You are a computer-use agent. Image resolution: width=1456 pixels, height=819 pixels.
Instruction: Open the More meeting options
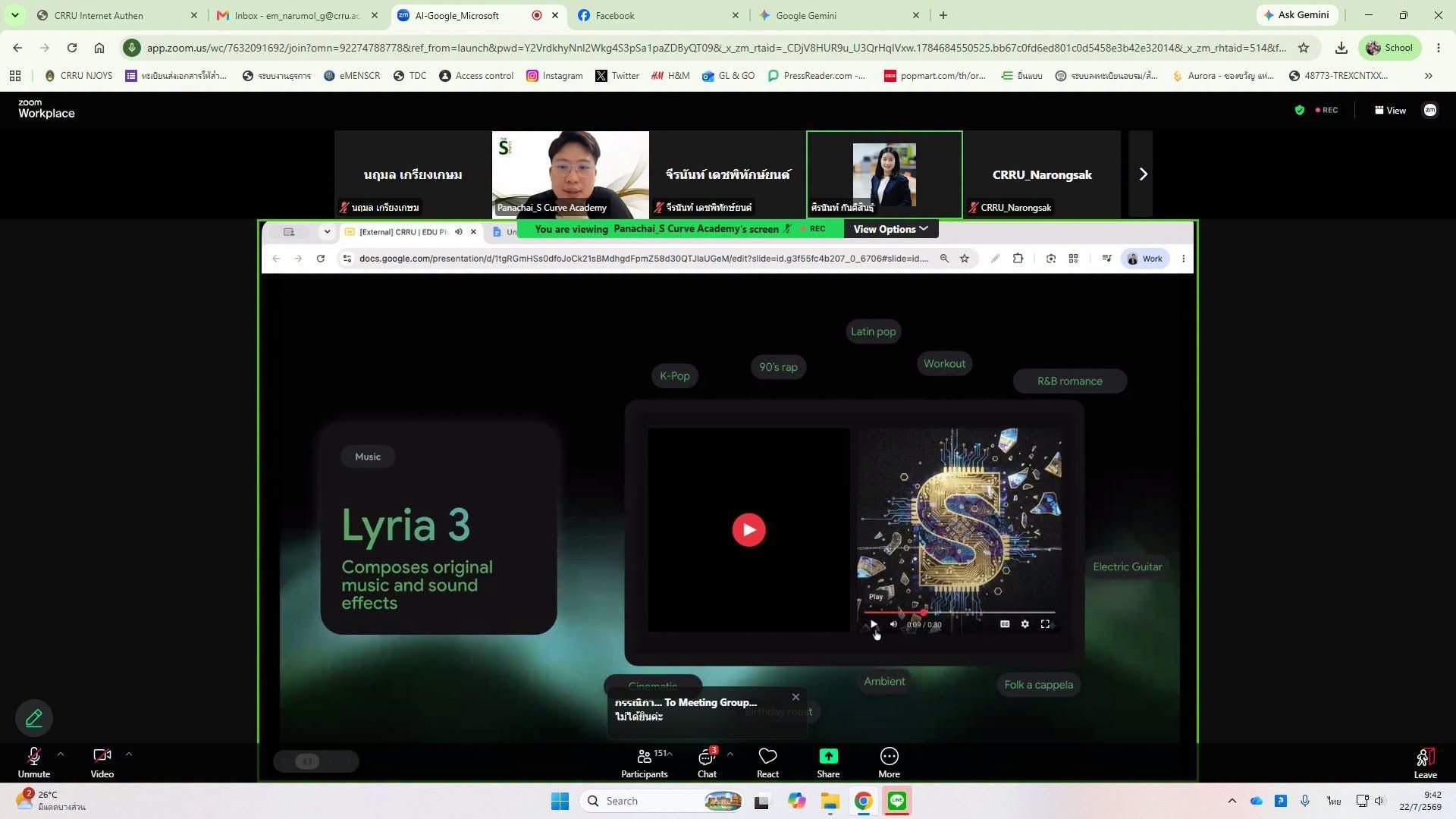(889, 762)
